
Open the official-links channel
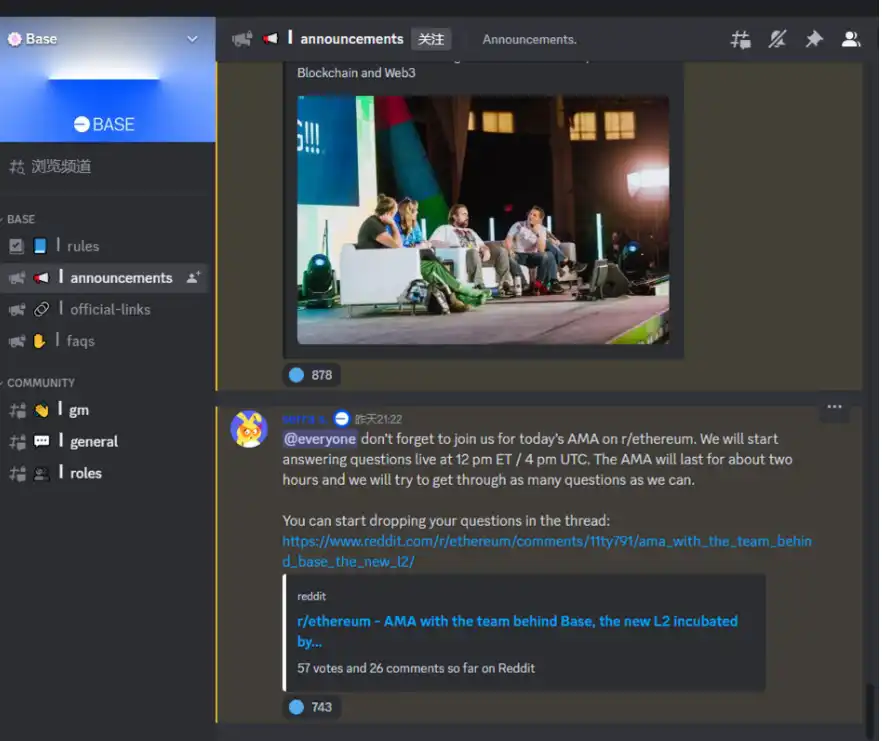tap(104, 309)
